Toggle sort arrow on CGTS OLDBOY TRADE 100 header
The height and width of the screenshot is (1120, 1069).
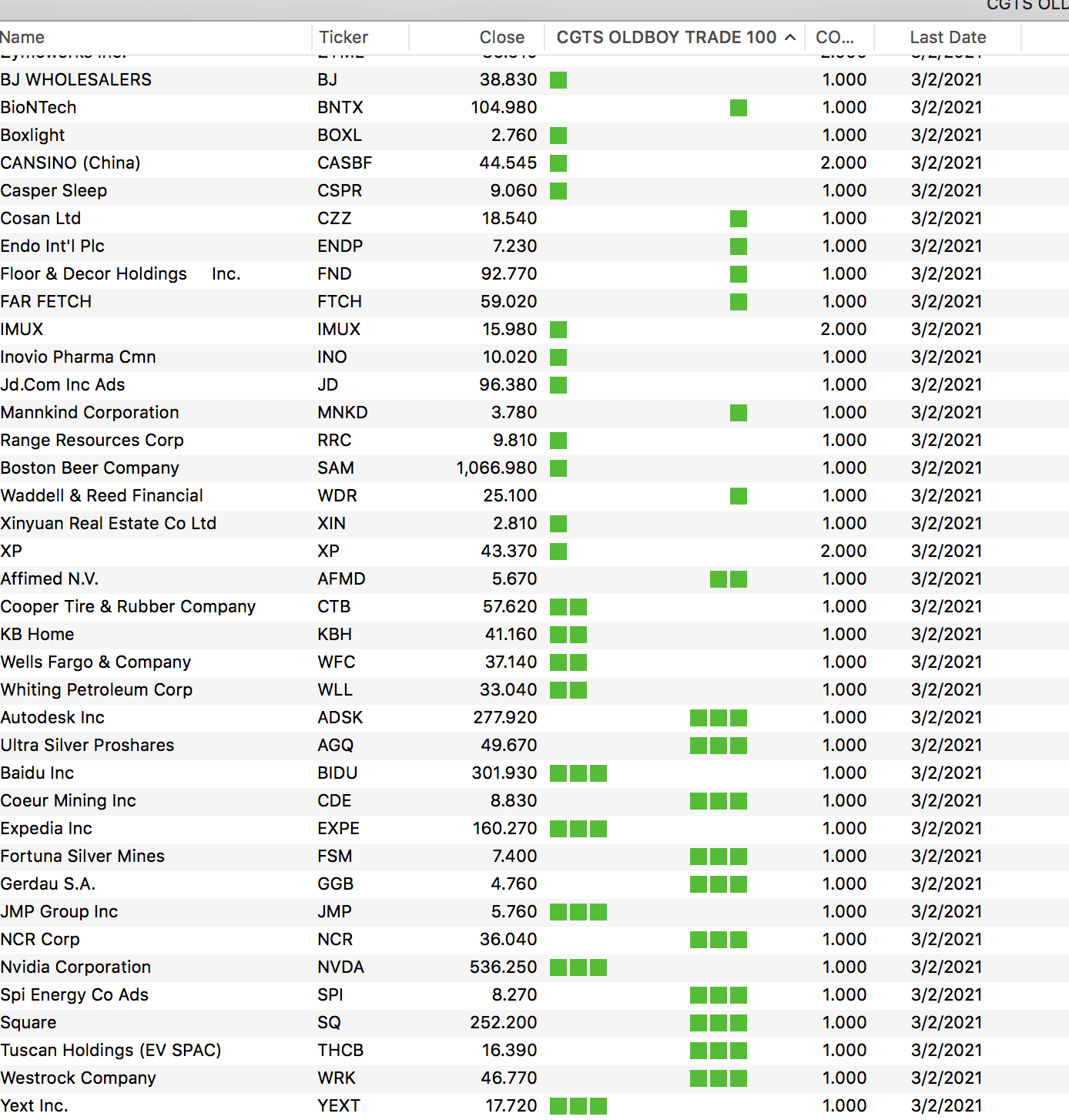pyautogui.click(x=790, y=37)
